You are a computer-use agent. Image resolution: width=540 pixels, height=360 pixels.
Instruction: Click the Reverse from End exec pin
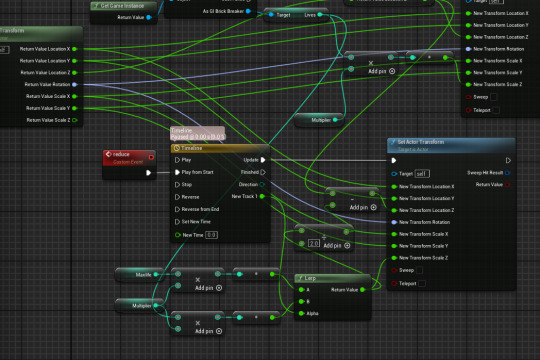177,209
